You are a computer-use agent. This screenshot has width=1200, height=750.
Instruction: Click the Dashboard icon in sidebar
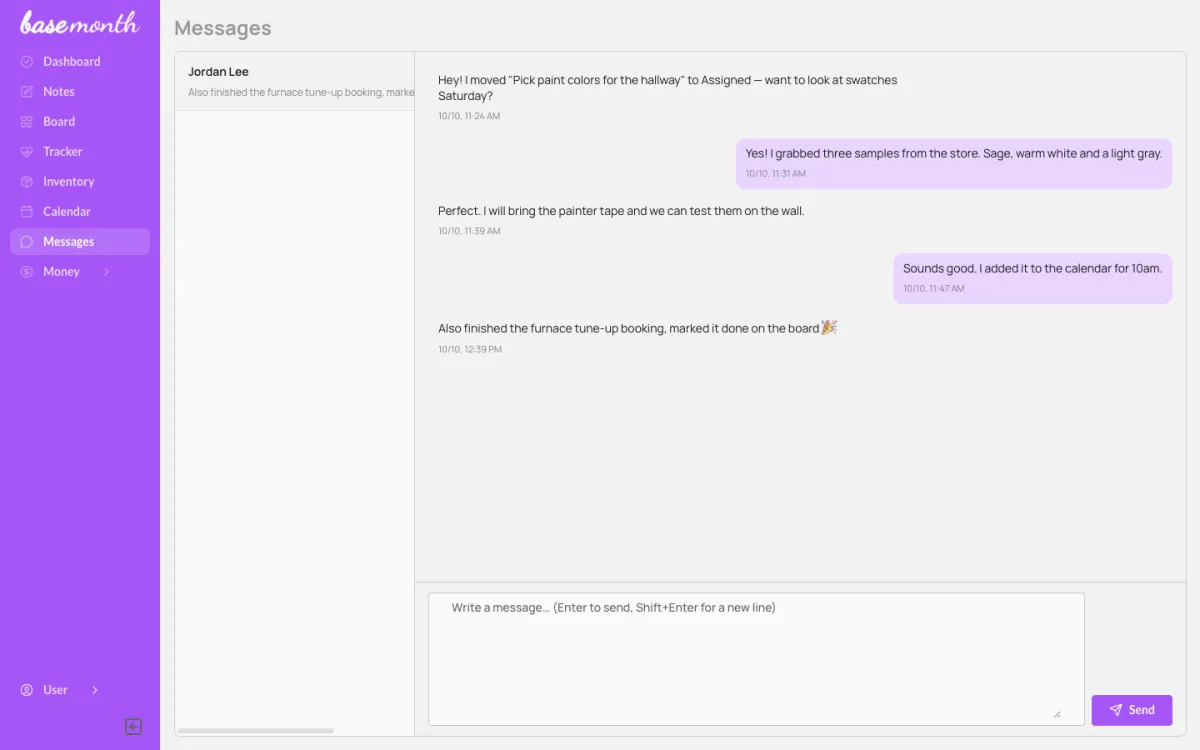coord(27,62)
